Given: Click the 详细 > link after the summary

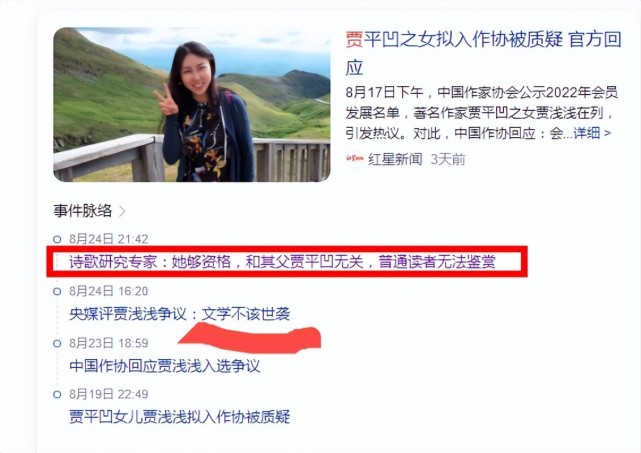Looking at the screenshot, I should [x=592, y=133].
